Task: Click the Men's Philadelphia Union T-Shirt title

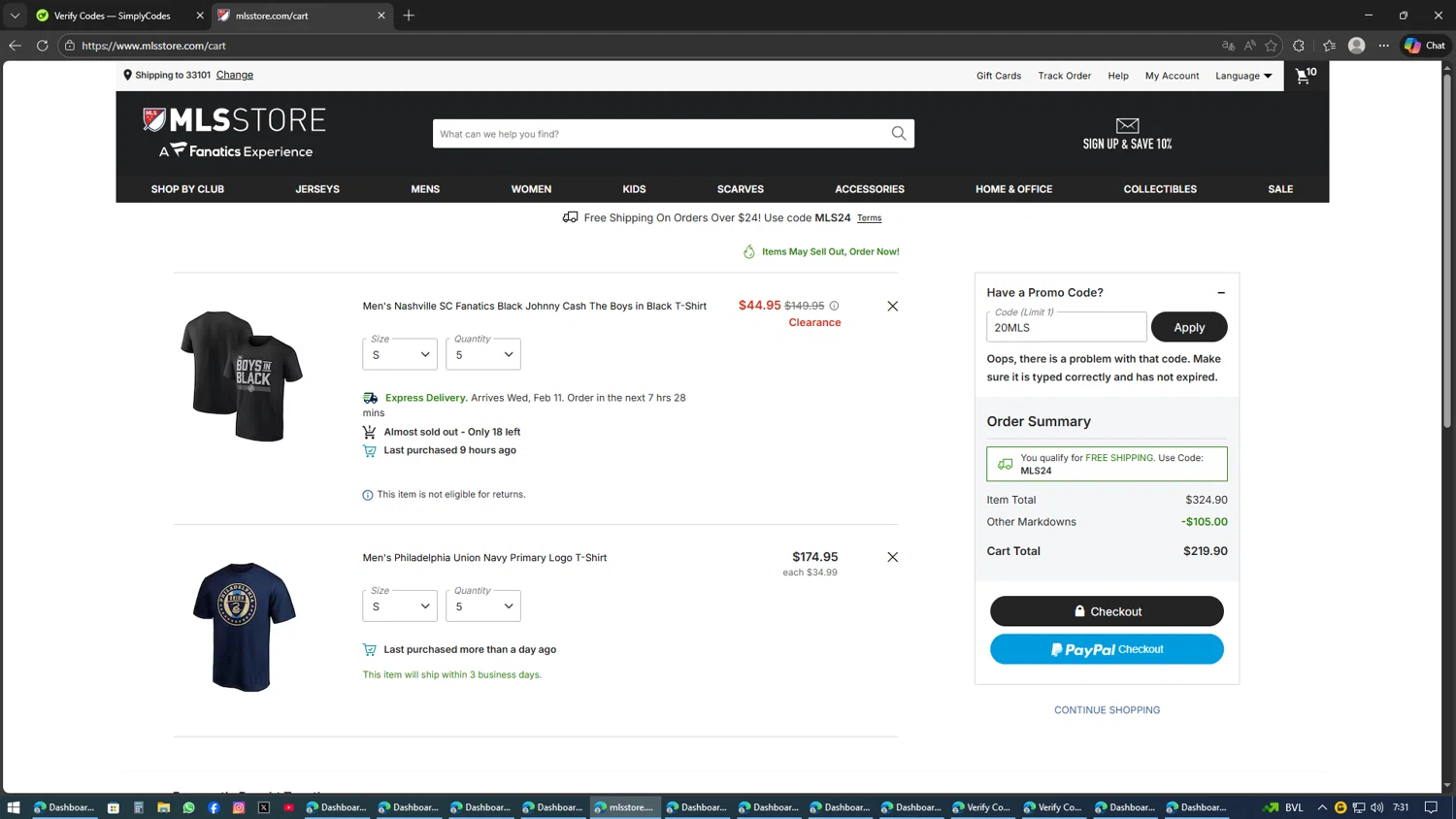Action: coord(484,558)
